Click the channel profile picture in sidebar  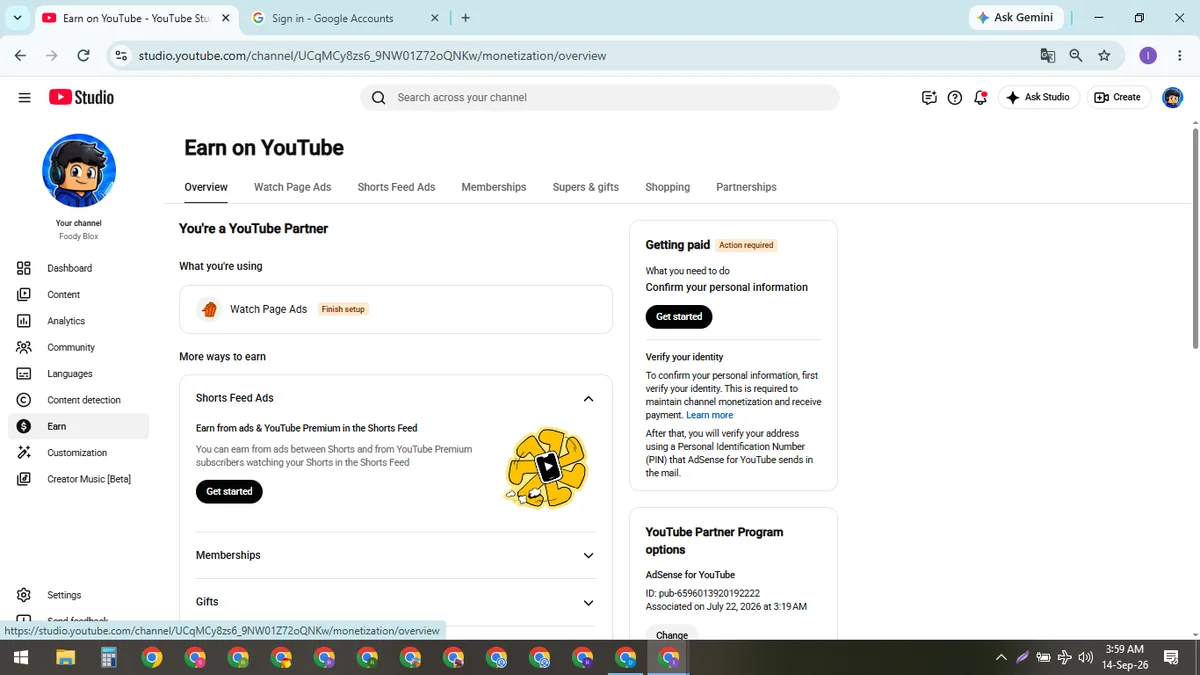[x=79, y=170]
